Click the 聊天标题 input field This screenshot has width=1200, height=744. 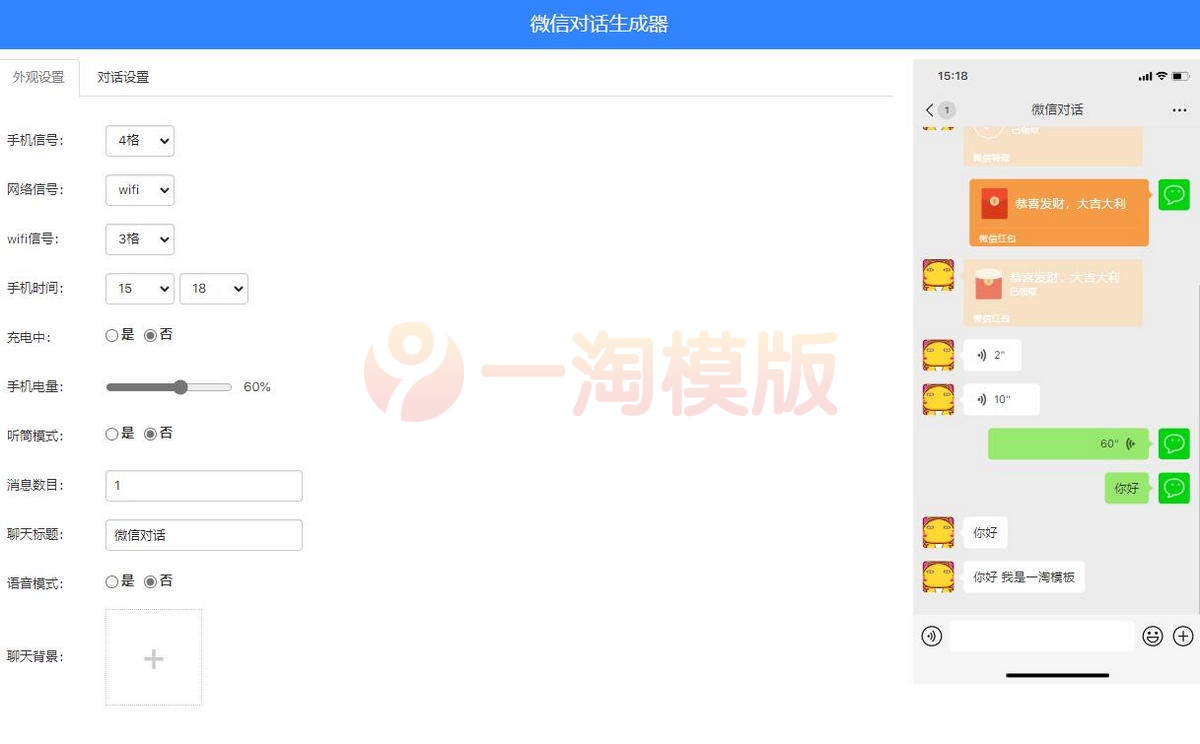(x=204, y=535)
